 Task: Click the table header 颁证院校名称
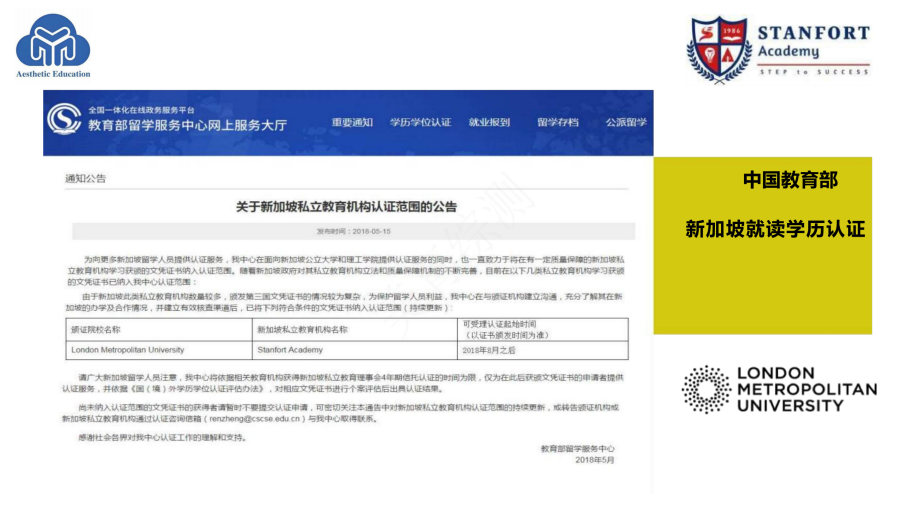[x=96, y=330]
